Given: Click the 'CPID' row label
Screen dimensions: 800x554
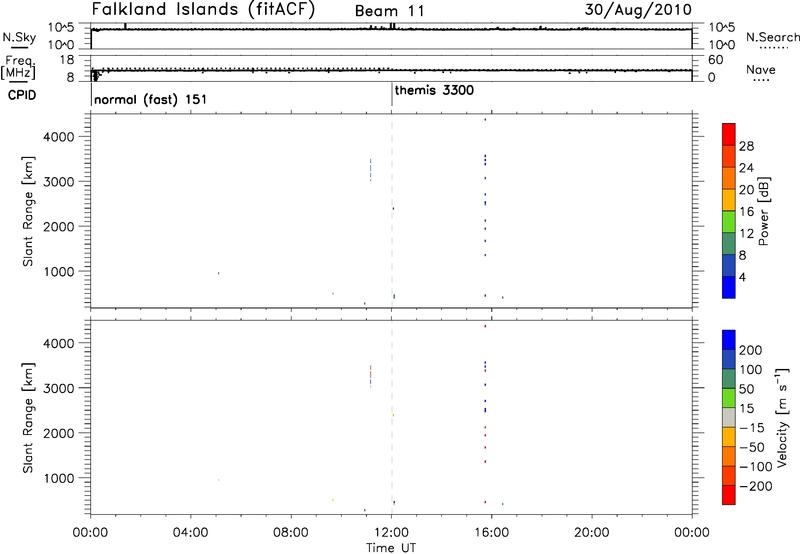Looking at the screenshot, I should pos(22,95).
